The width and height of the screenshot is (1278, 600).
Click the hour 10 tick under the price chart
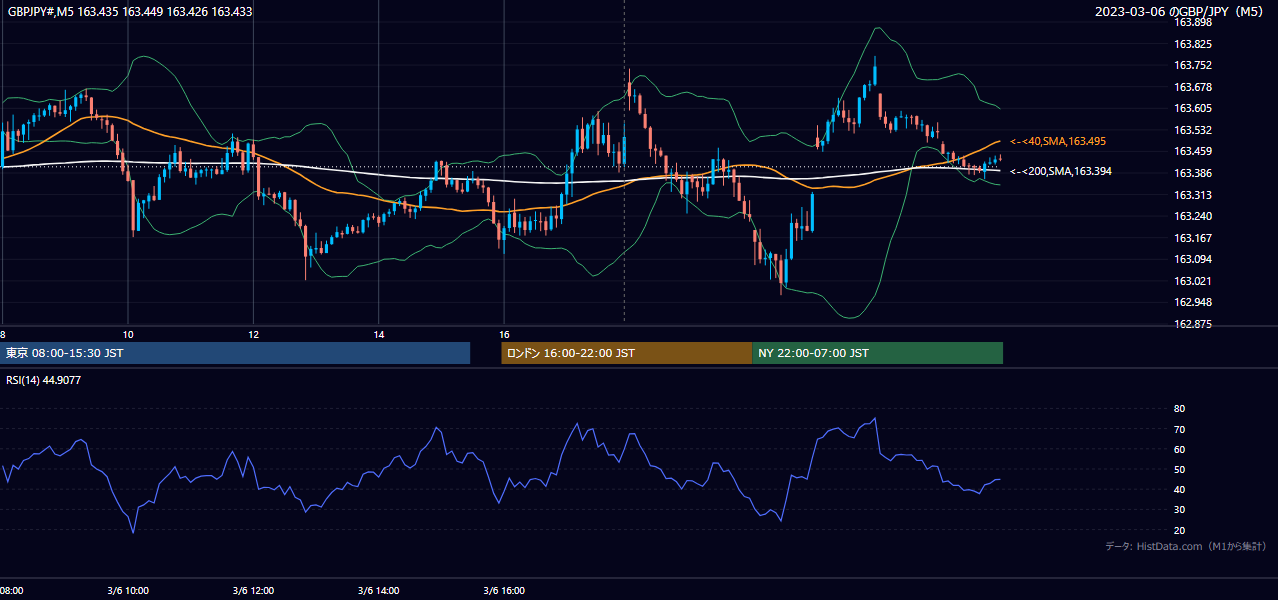[x=127, y=334]
